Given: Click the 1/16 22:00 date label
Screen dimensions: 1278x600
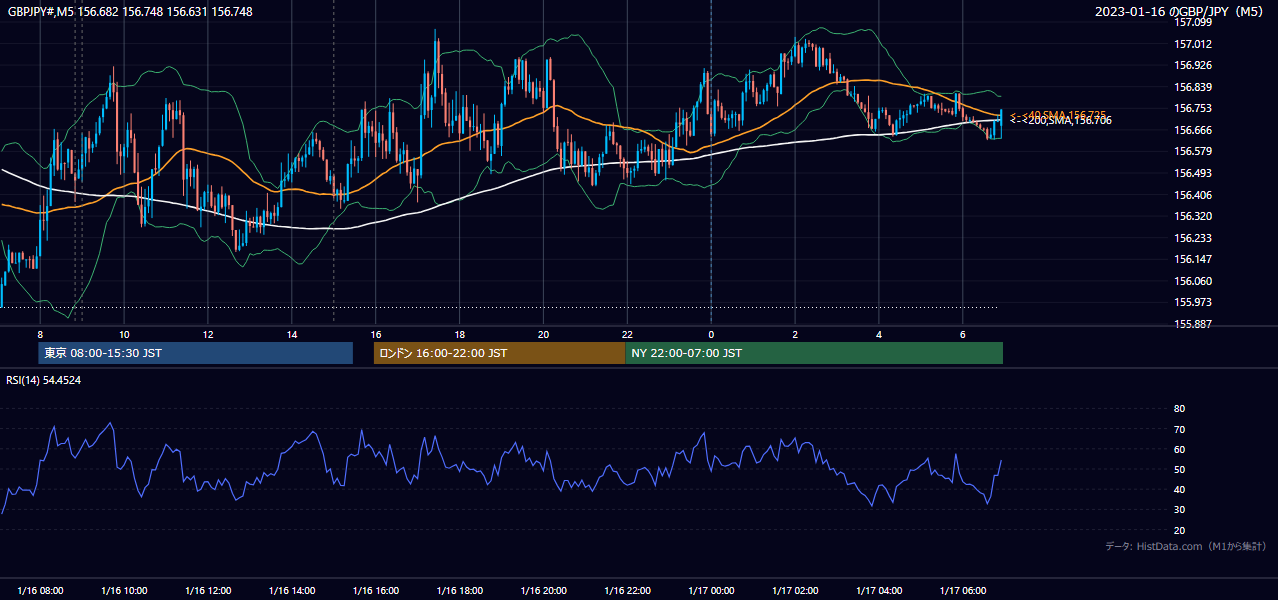Looking at the screenshot, I should 628,591.
